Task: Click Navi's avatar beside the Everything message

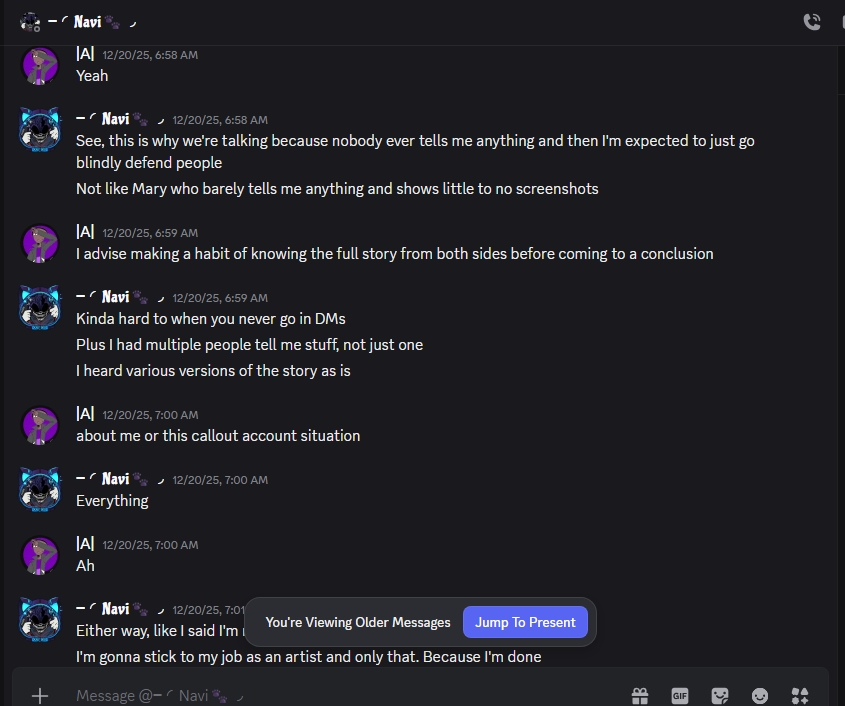Action: pos(41,490)
